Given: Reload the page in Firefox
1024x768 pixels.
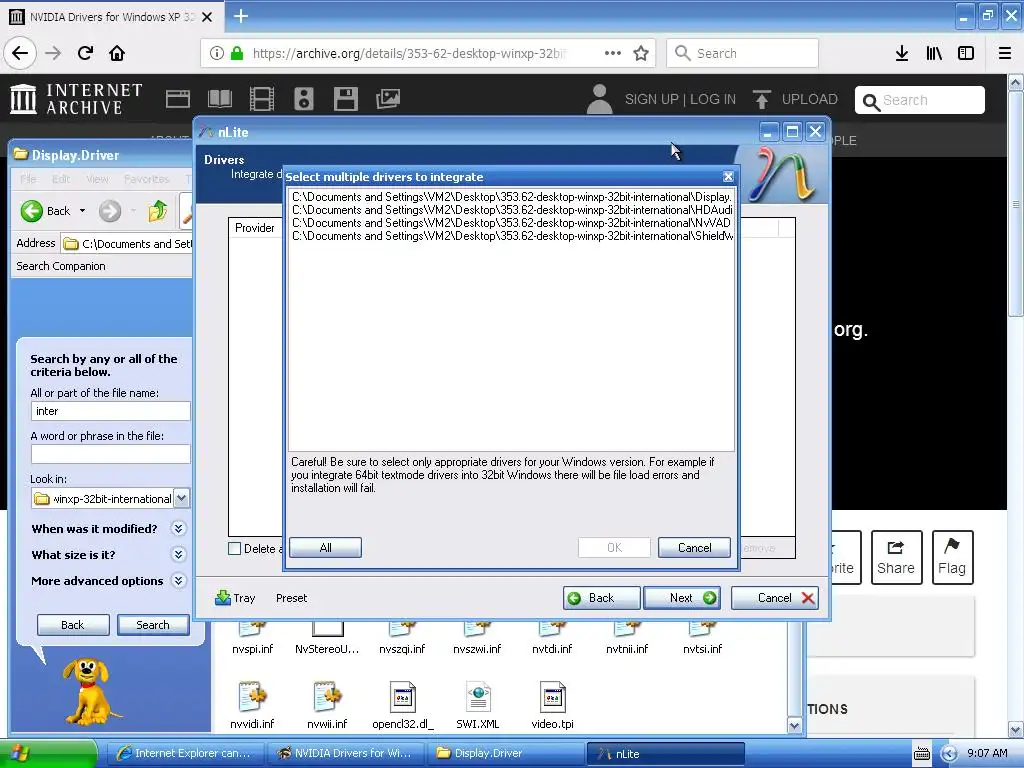Looking at the screenshot, I should point(85,53).
